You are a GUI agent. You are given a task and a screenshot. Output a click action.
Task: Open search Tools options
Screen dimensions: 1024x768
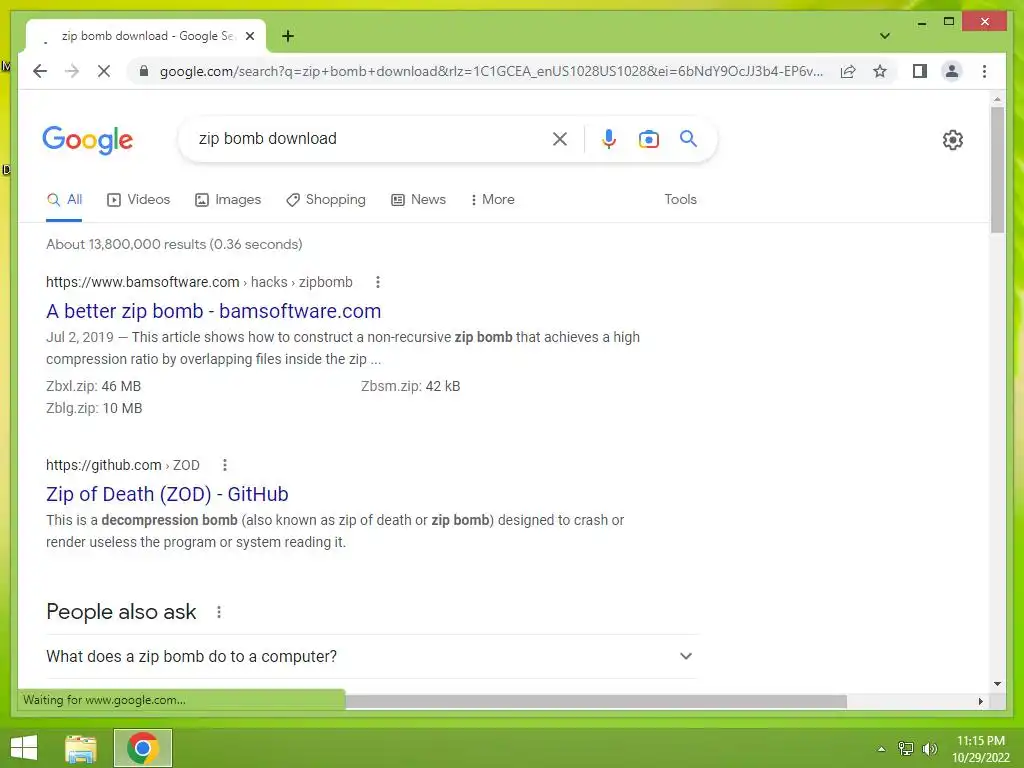point(680,200)
